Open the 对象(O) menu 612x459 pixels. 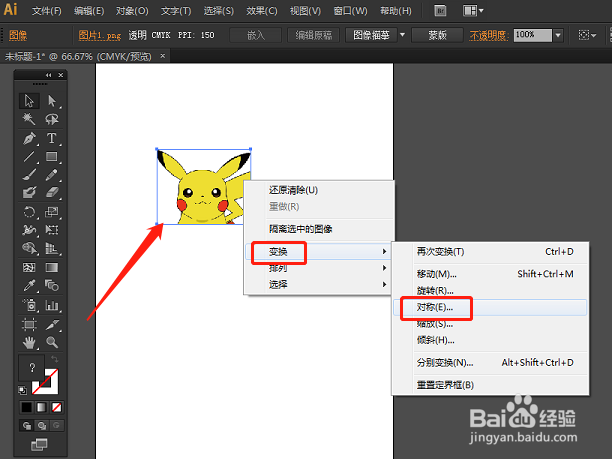[132, 11]
